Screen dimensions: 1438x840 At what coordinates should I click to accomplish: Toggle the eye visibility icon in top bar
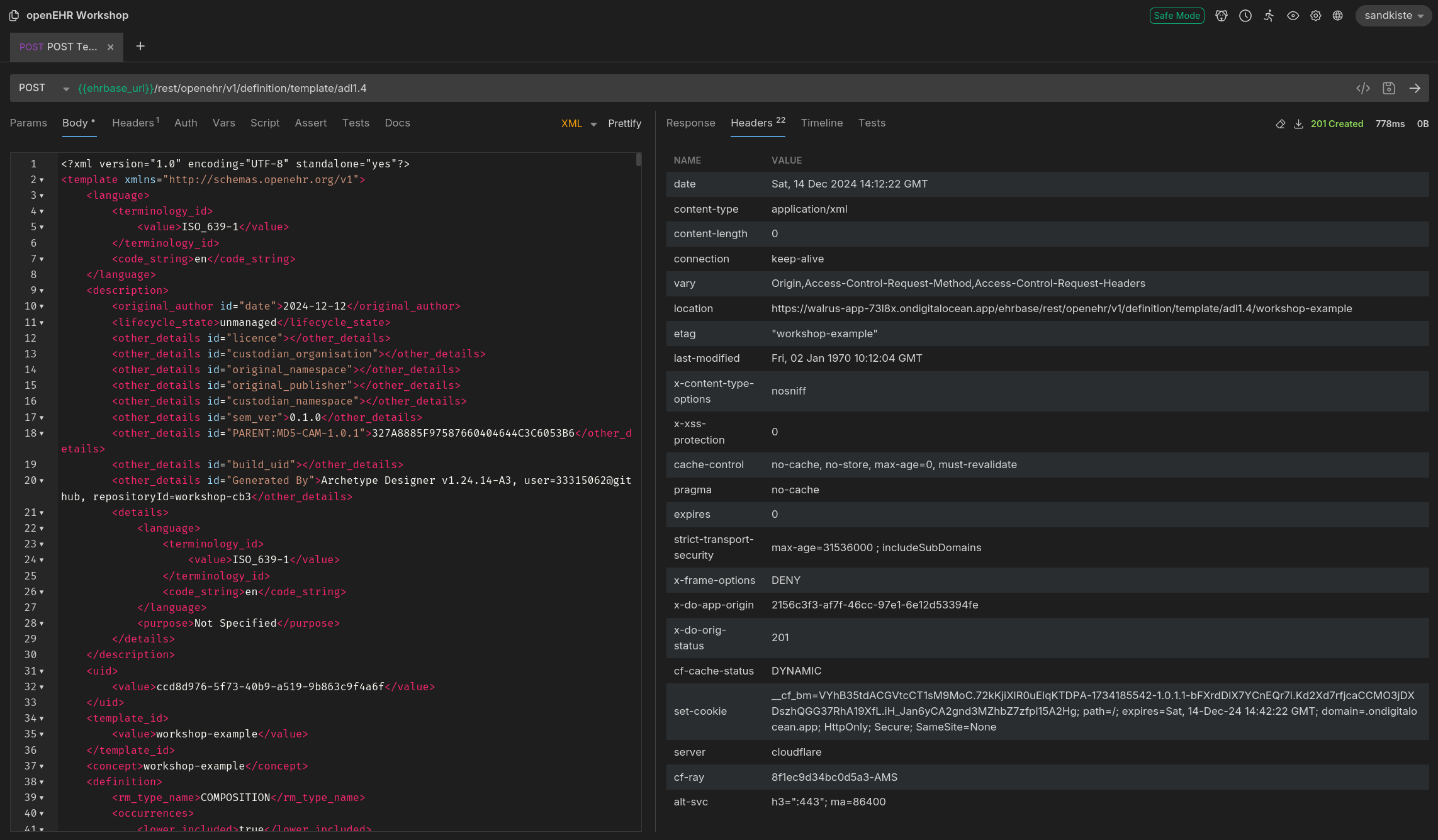pos(1293,16)
